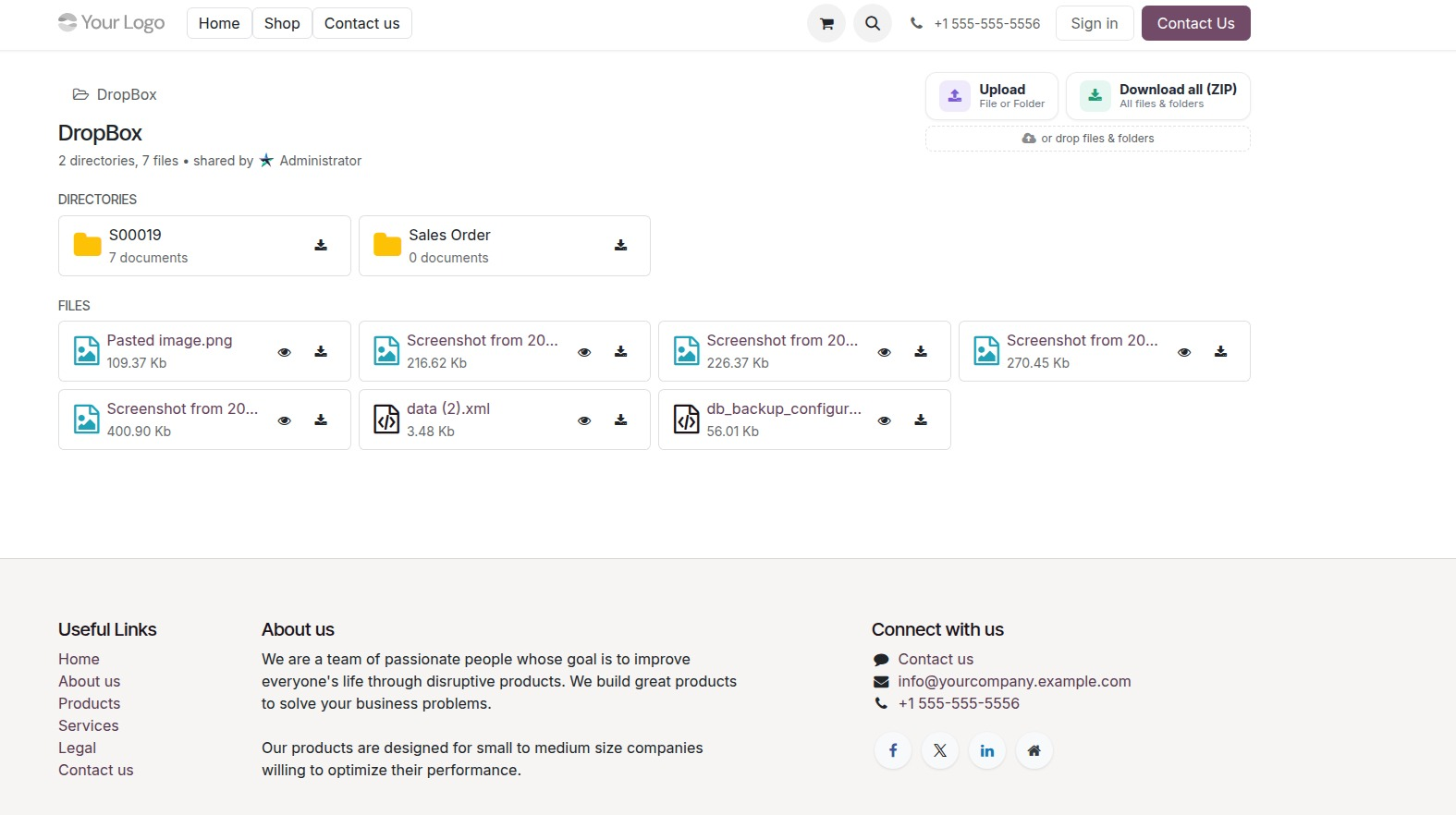Open Contact us in the top navigation
This screenshot has width=1456, height=815.
tap(362, 23)
